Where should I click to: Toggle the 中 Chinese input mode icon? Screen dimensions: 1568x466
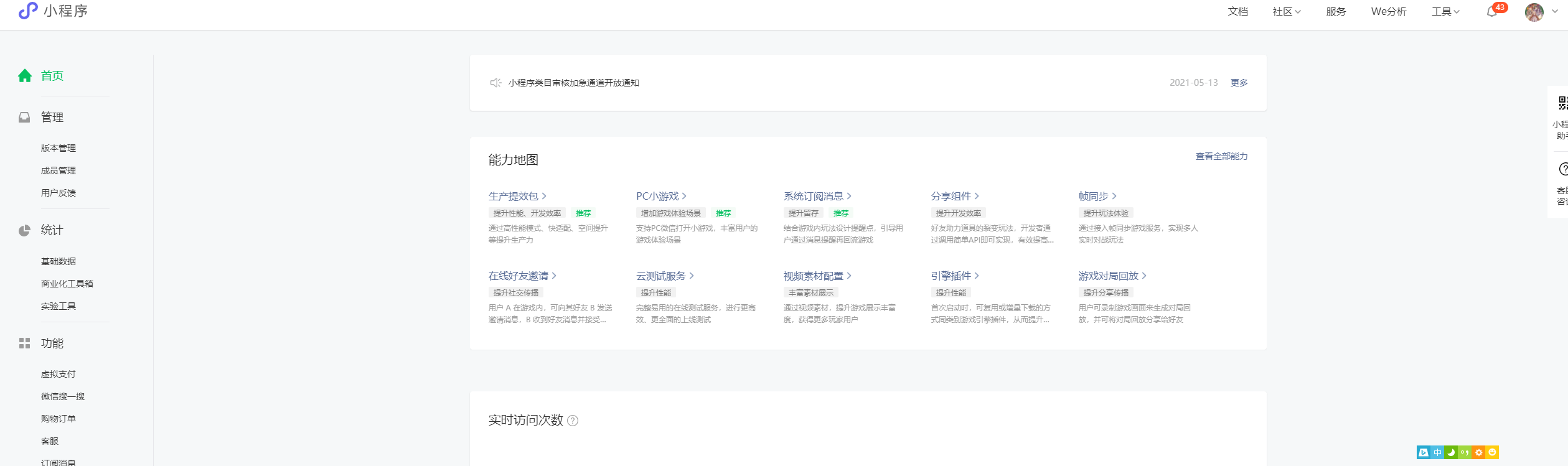tap(1437, 452)
